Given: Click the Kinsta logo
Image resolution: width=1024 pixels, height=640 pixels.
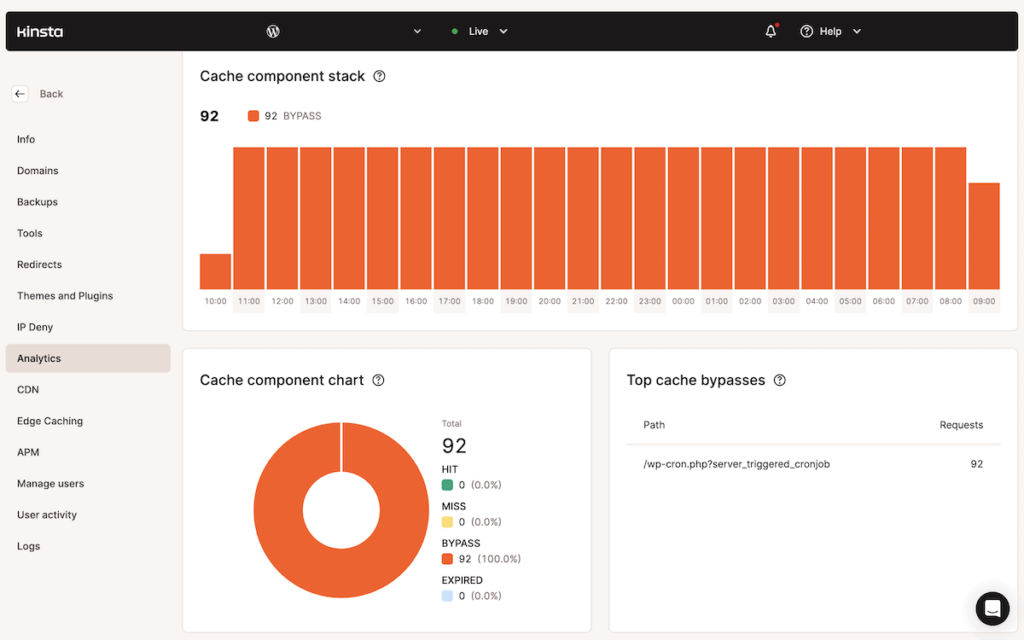Looking at the screenshot, I should pos(40,31).
